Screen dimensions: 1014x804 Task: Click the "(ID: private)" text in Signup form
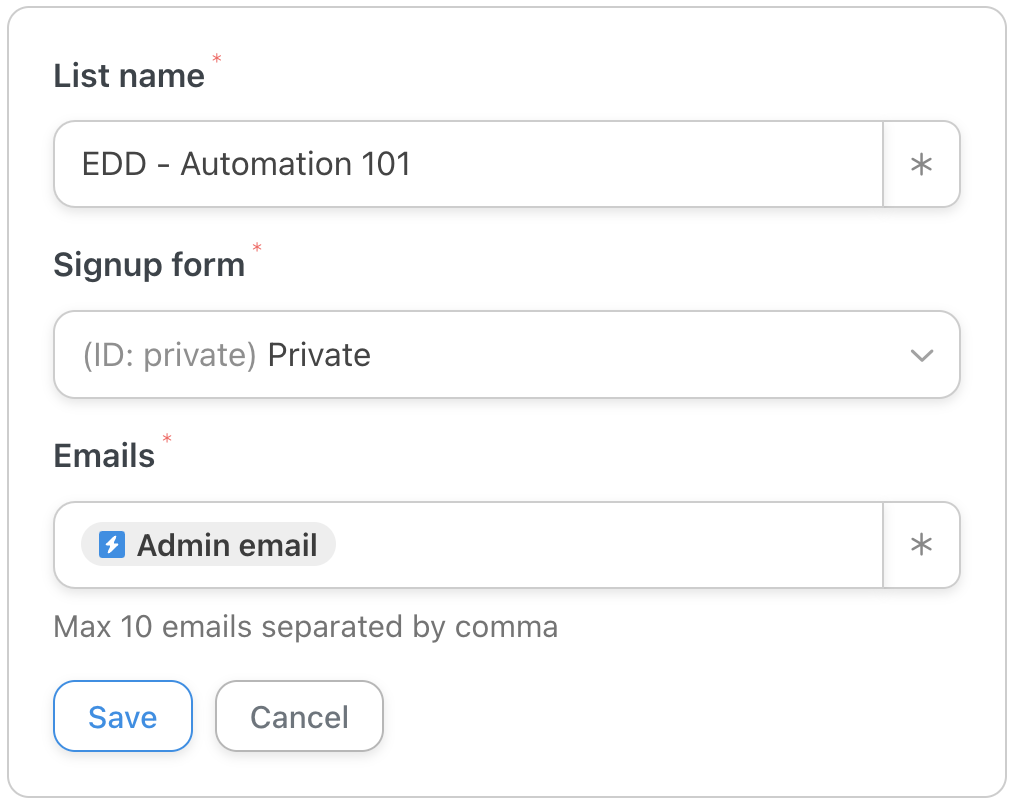[170, 355]
